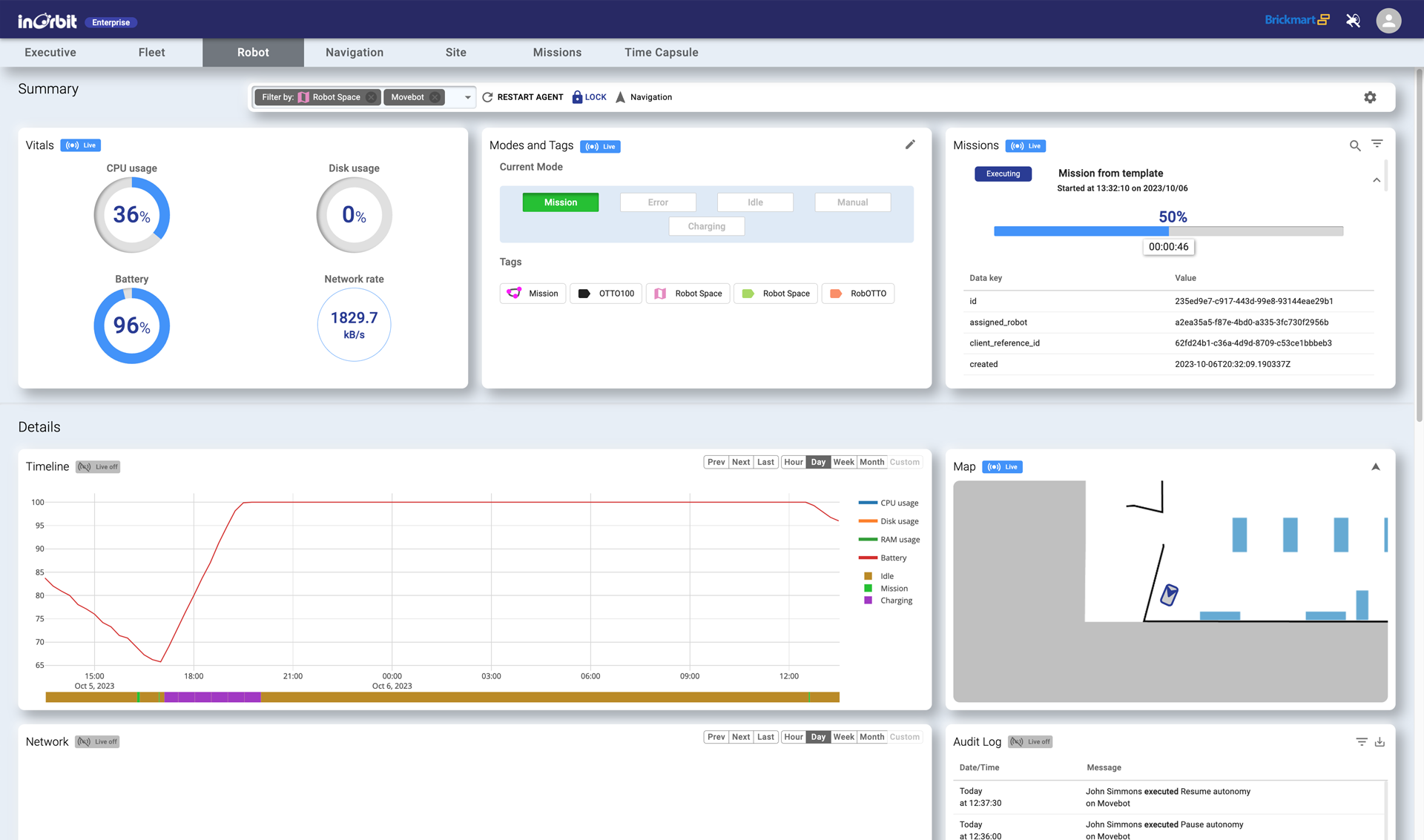
Task: Select the Robot tab in navigation
Action: point(253,52)
